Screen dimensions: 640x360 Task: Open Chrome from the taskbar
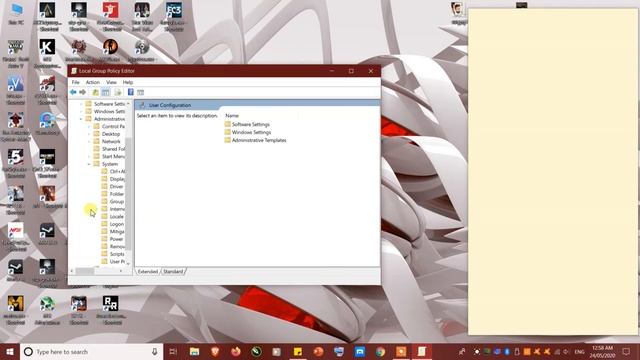click(380, 351)
